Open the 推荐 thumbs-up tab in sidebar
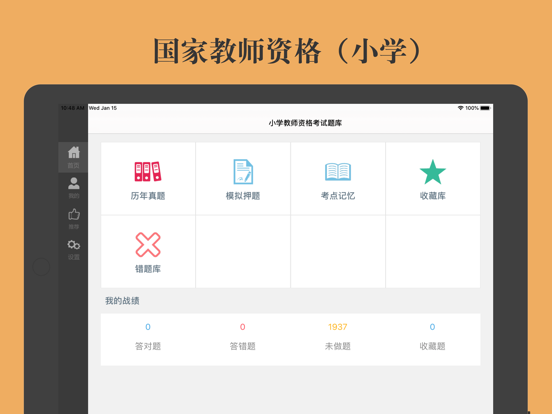 point(73,219)
